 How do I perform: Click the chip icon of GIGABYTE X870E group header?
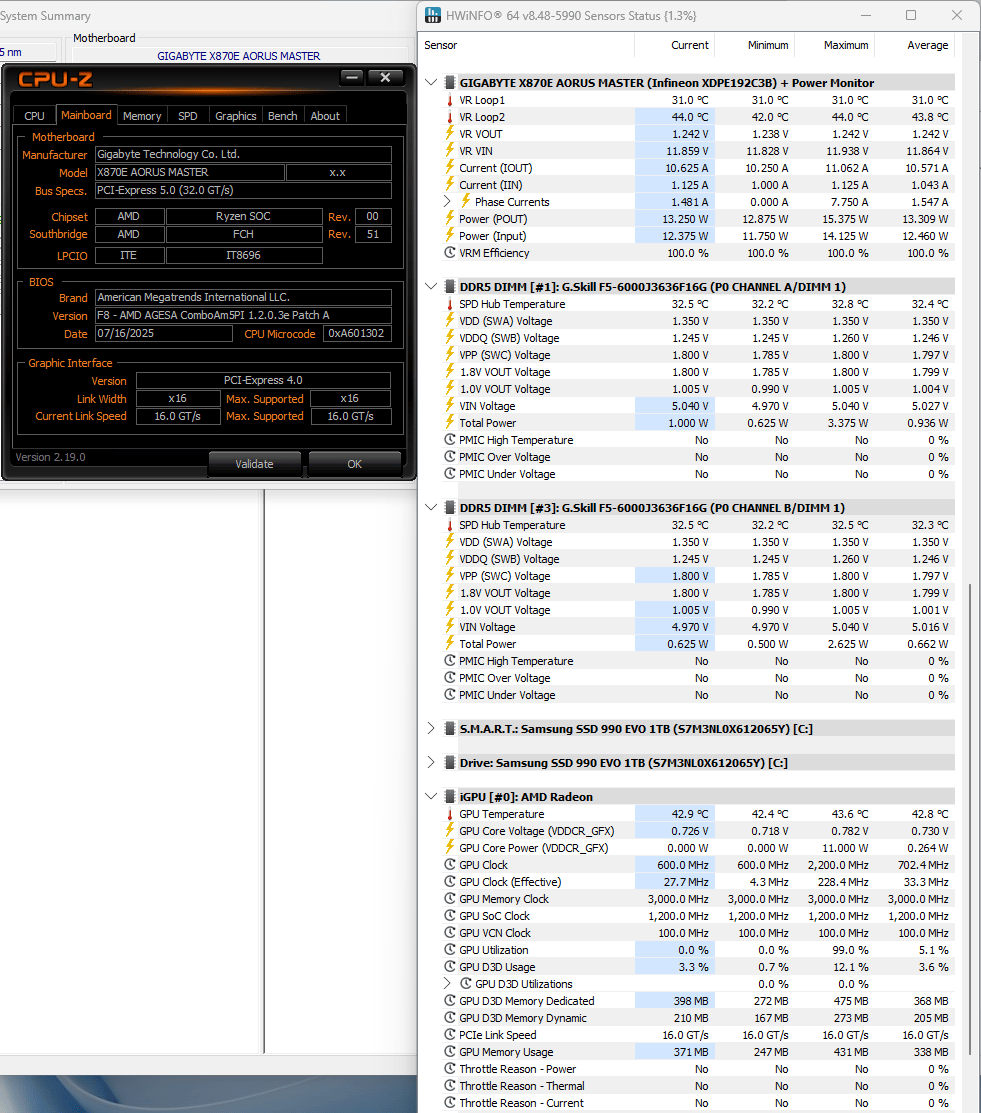click(449, 82)
